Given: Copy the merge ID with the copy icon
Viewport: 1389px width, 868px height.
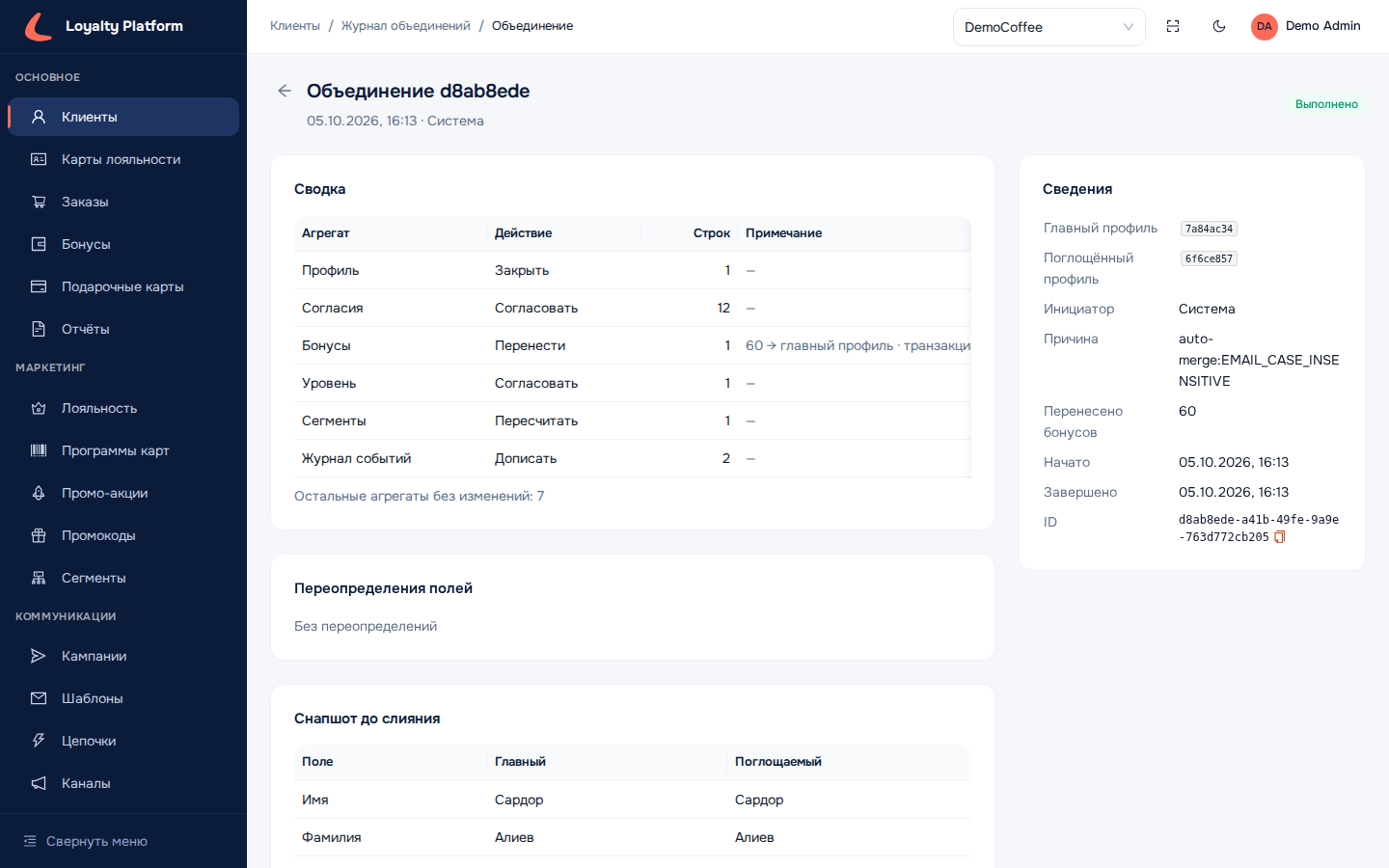Looking at the screenshot, I should click(x=1280, y=537).
